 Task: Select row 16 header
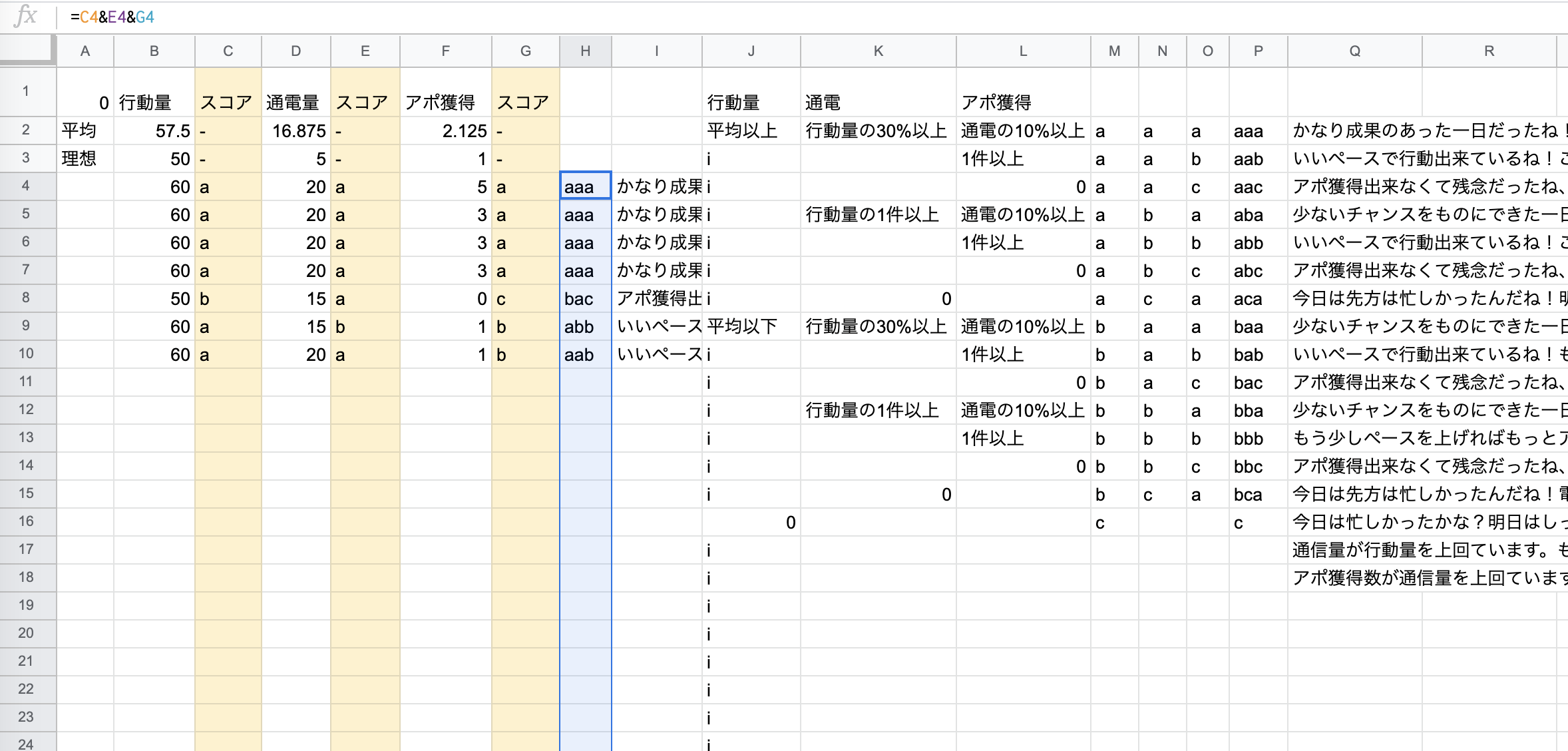(26, 522)
